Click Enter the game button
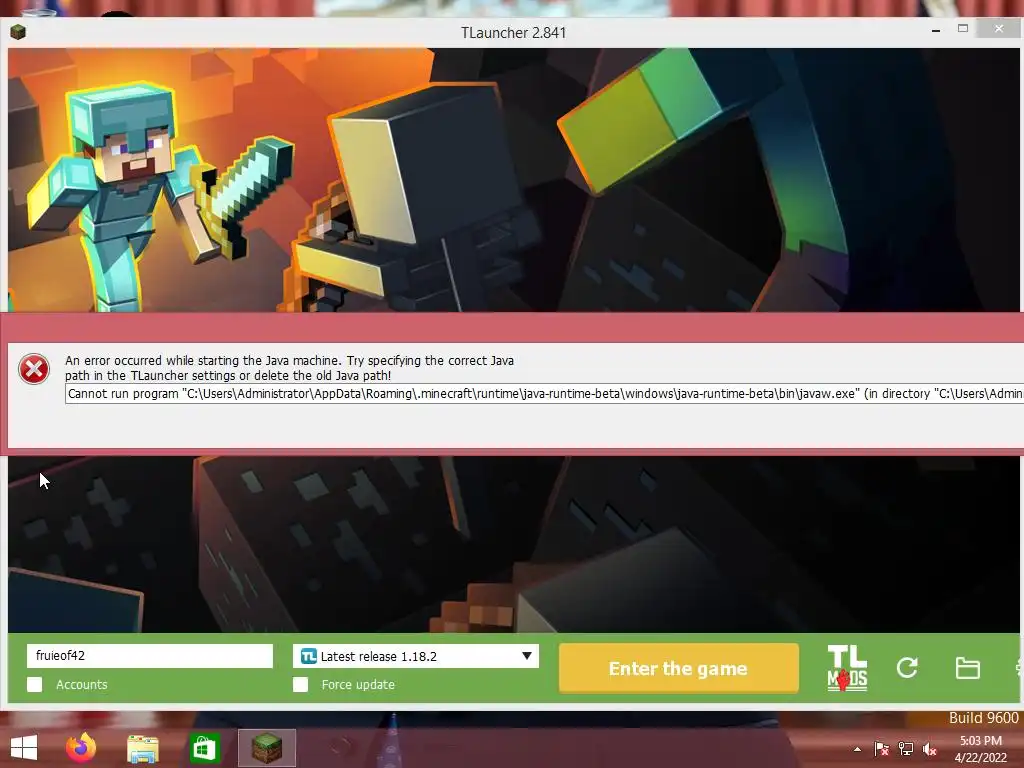This screenshot has height=768, width=1024. coord(679,668)
